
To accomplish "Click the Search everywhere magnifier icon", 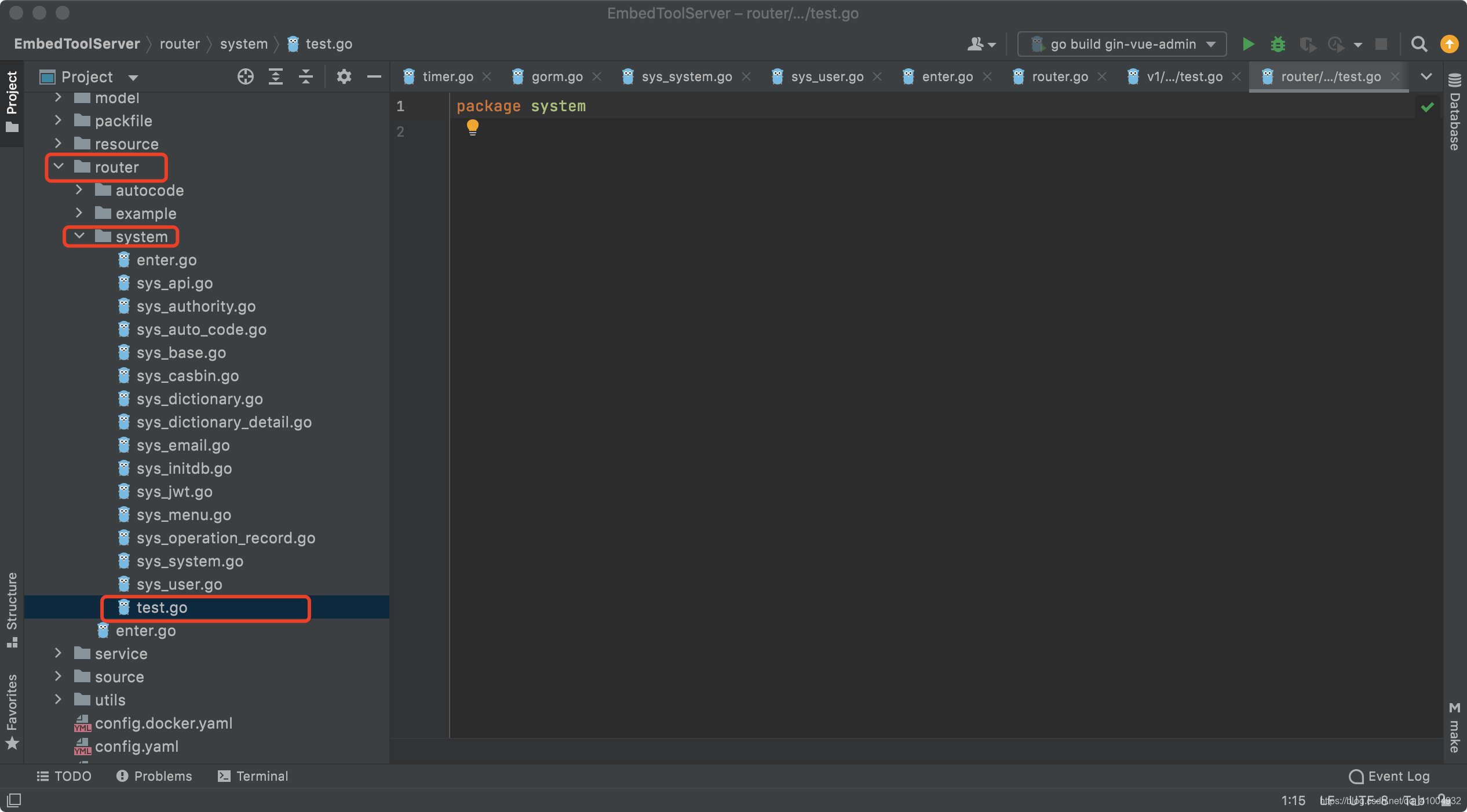I will (1418, 44).
